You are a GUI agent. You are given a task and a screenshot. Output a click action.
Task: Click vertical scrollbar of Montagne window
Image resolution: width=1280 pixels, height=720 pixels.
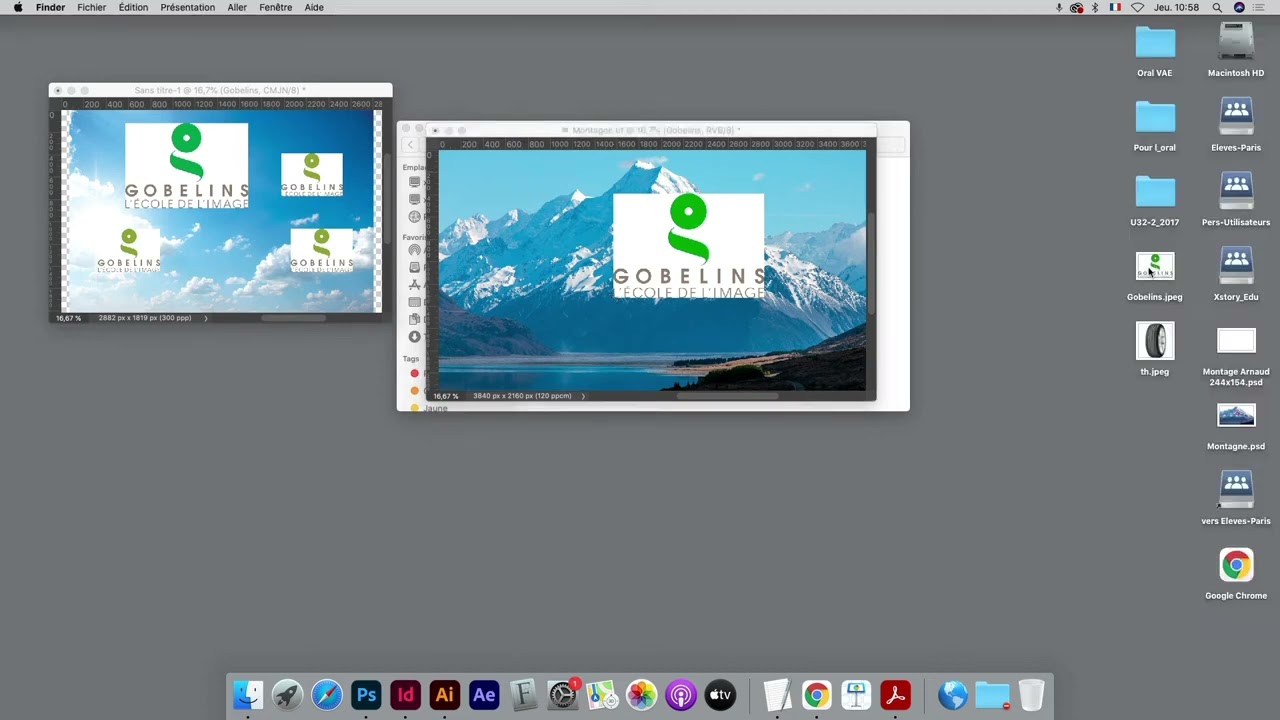pyautogui.click(x=871, y=265)
